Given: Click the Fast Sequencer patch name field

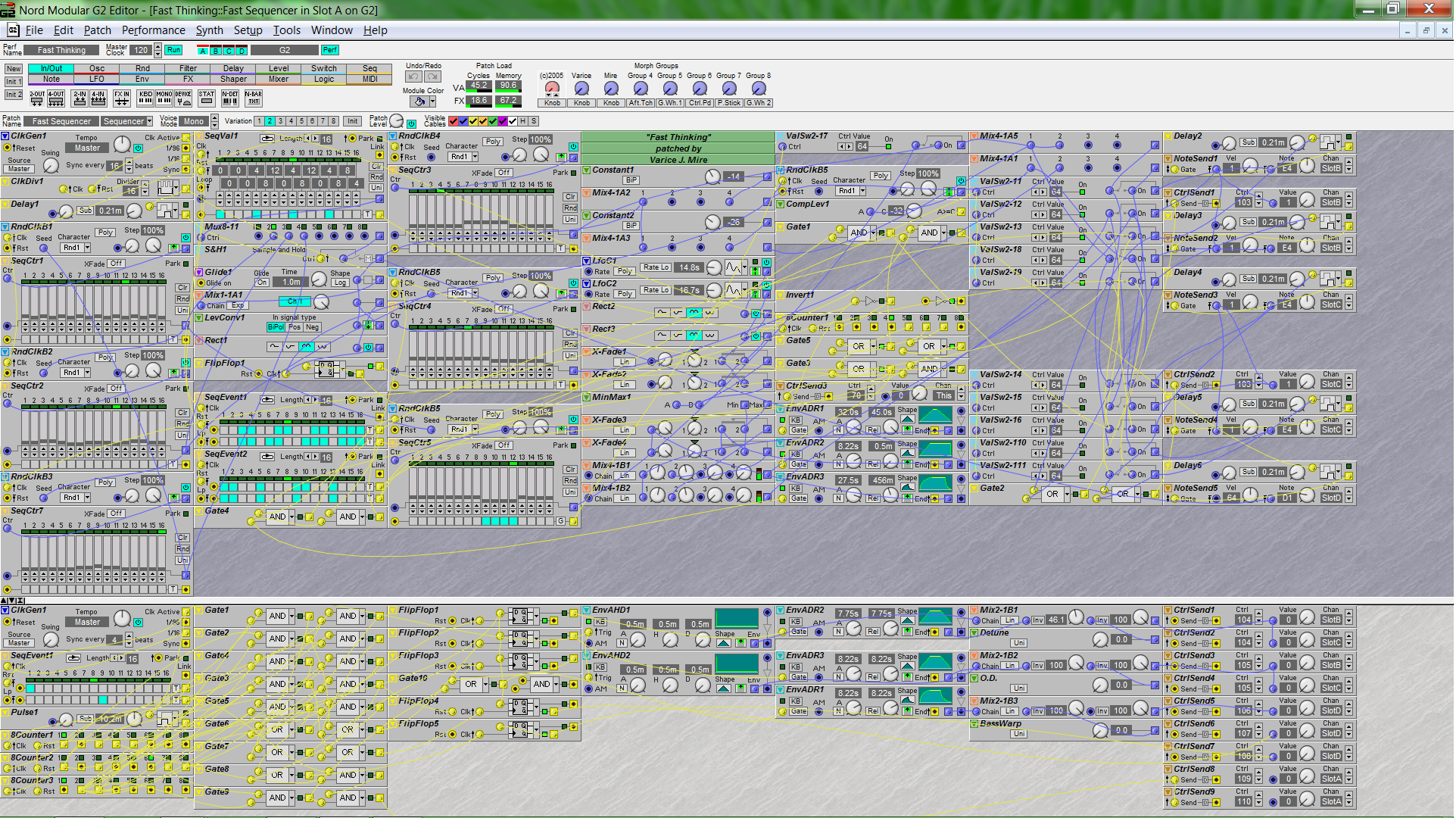Looking at the screenshot, I should tap(61, 121).
